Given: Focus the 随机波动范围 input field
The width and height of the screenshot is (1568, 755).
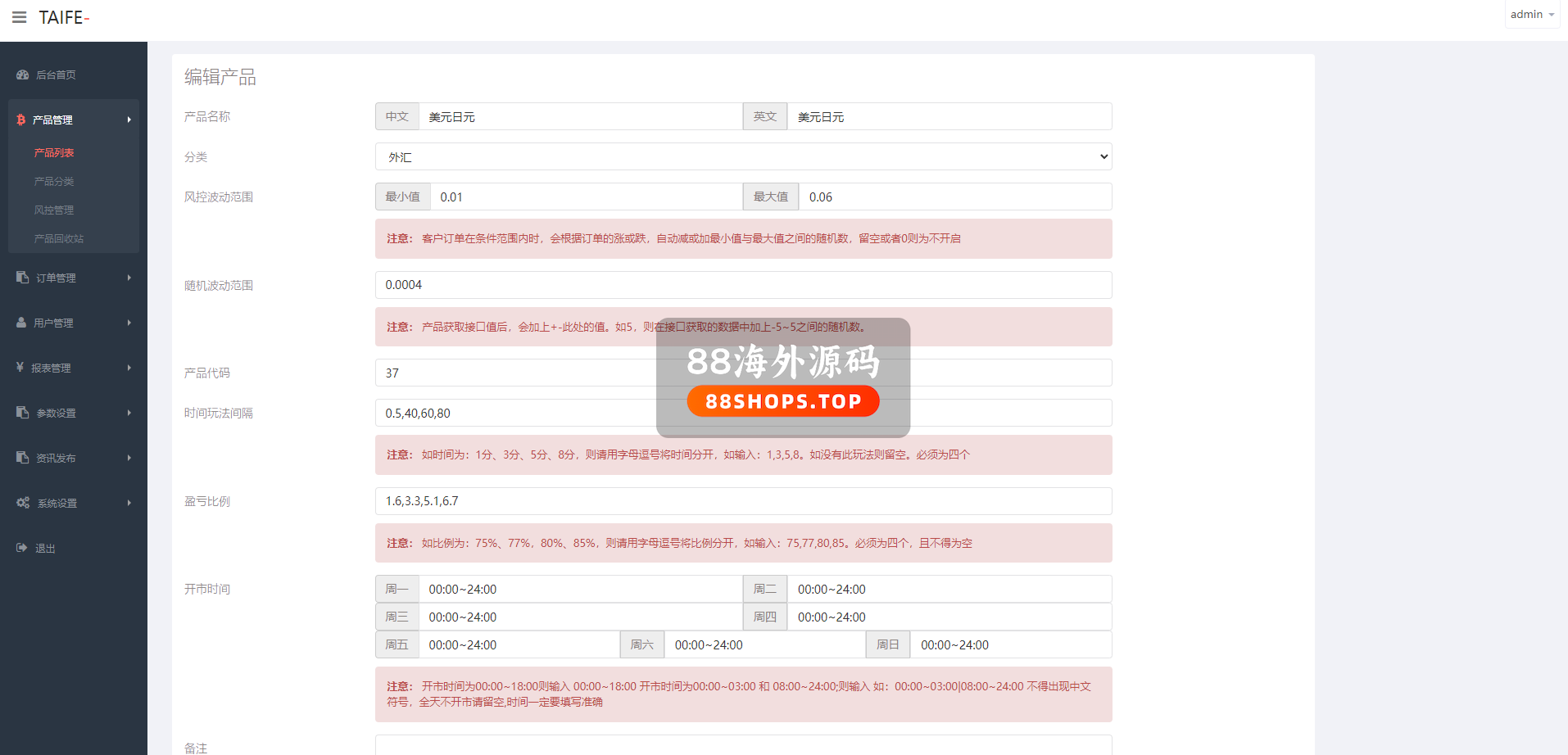Looking at the screenshot, I should (743, 285).
